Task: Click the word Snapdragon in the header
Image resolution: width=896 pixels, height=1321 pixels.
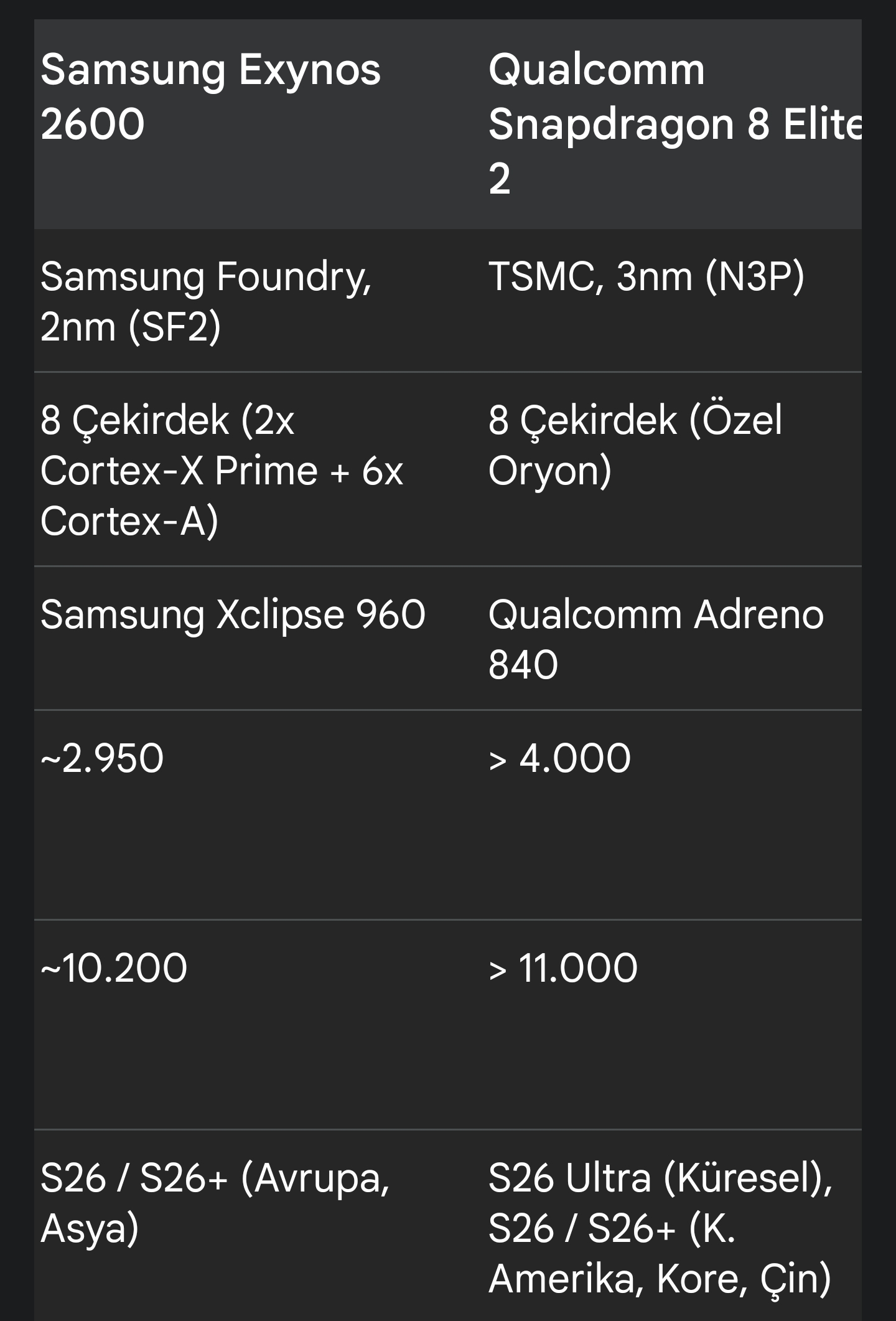Action: tap(612, 126)
